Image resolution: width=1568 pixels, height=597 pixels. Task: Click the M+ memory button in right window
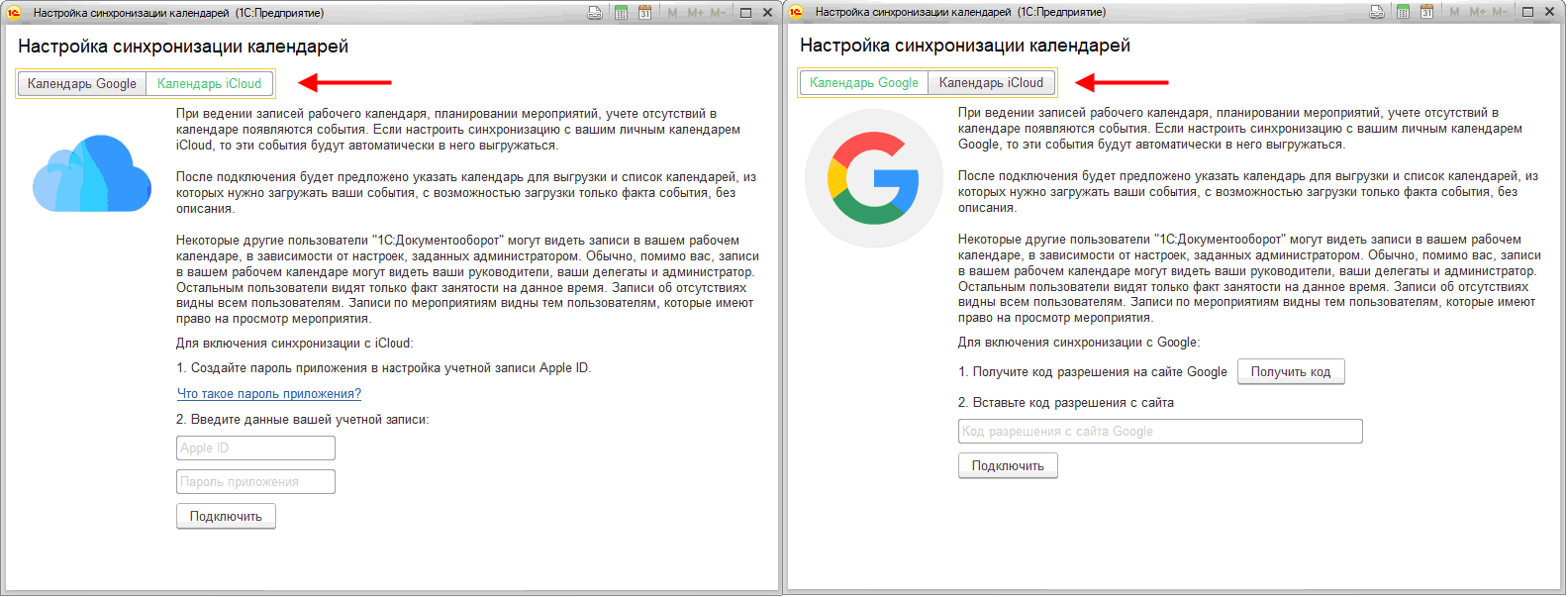1477,12
